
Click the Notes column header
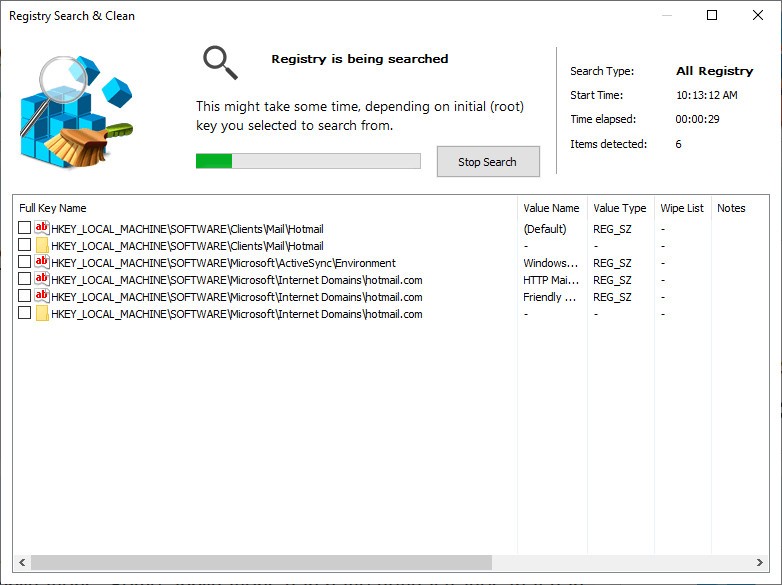click(x=731, y=208)
